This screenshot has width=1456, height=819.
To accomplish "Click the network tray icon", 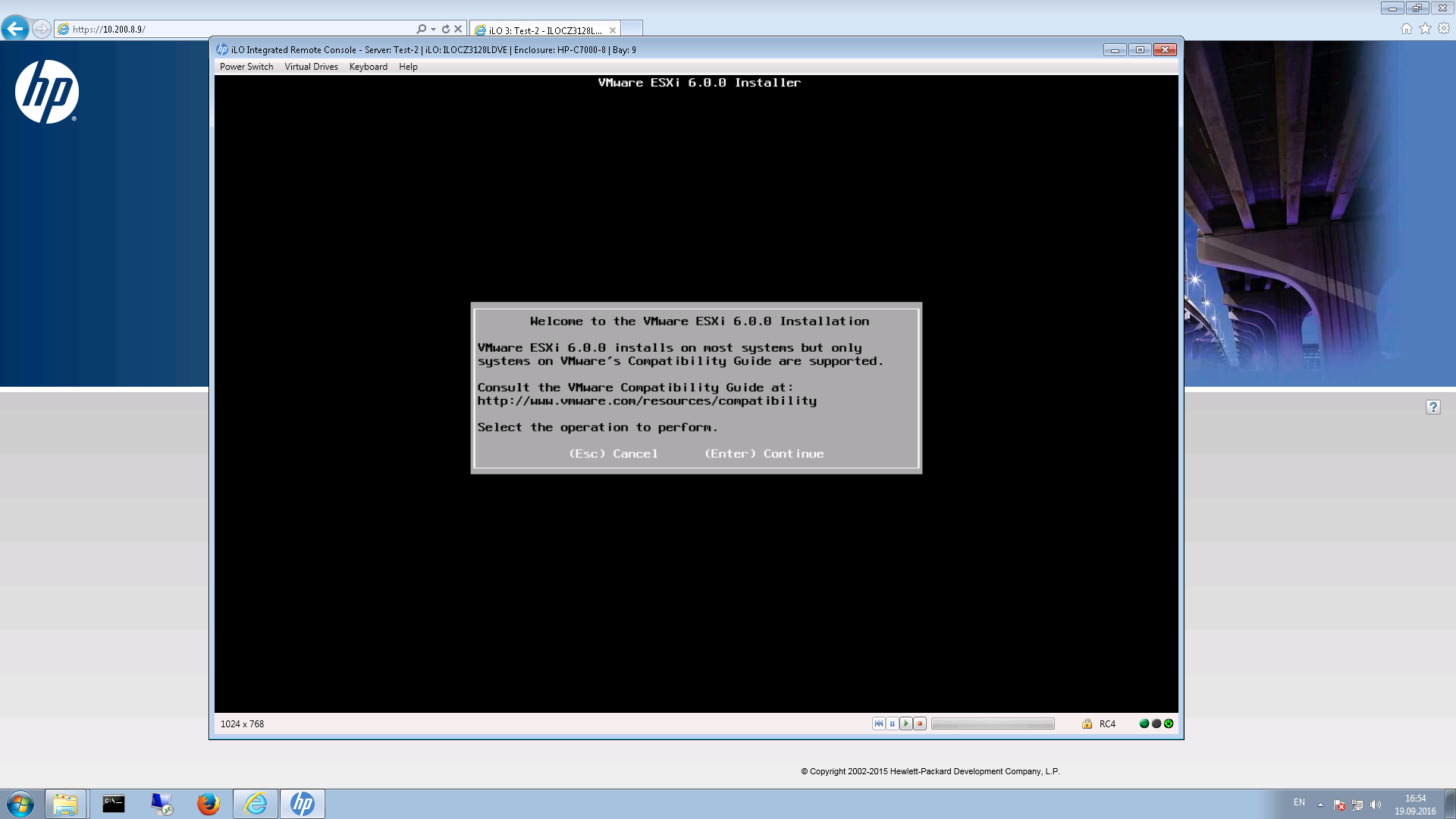I will click(1357, 805).
